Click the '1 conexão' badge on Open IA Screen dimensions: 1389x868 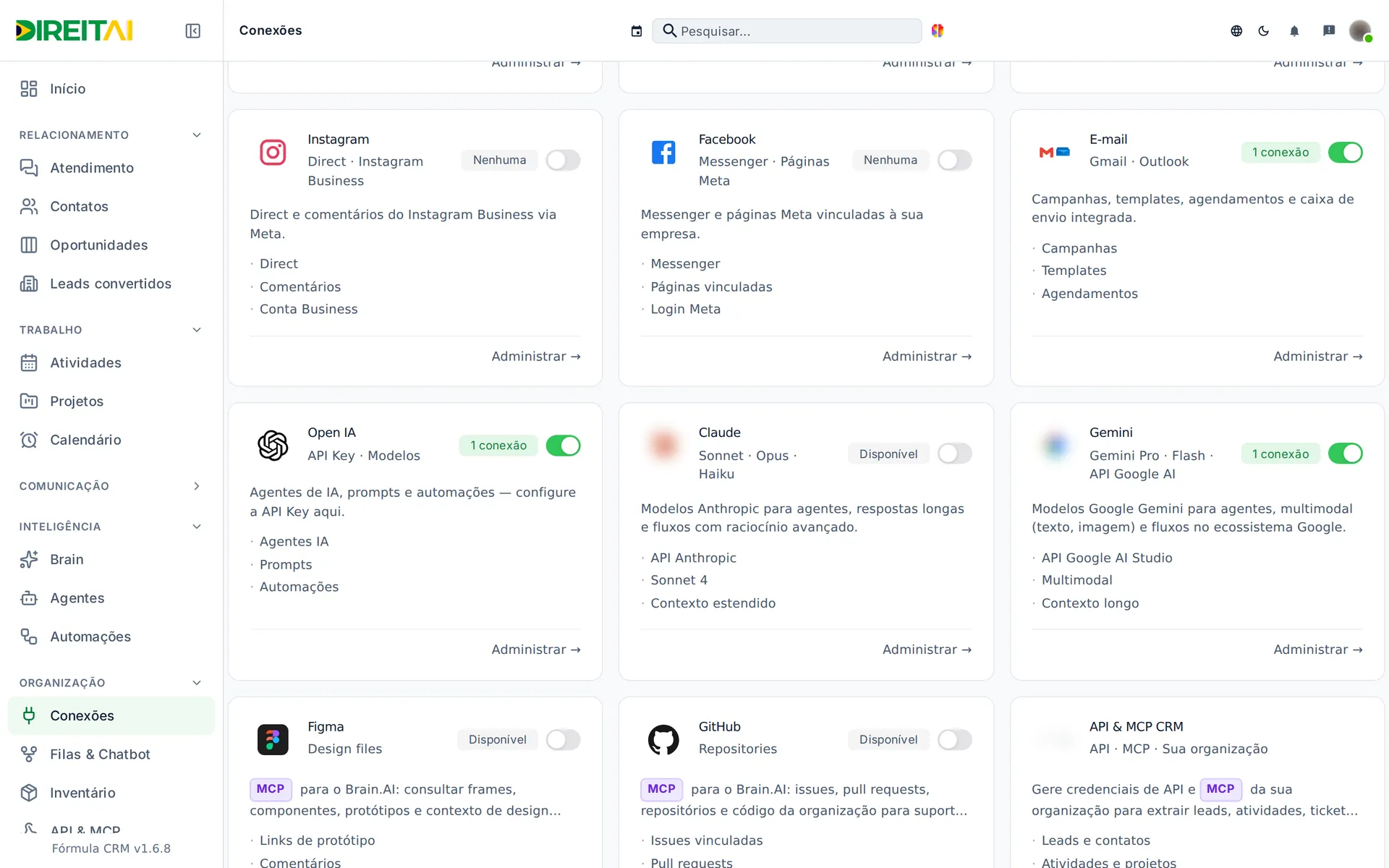(x=498, y=446)
